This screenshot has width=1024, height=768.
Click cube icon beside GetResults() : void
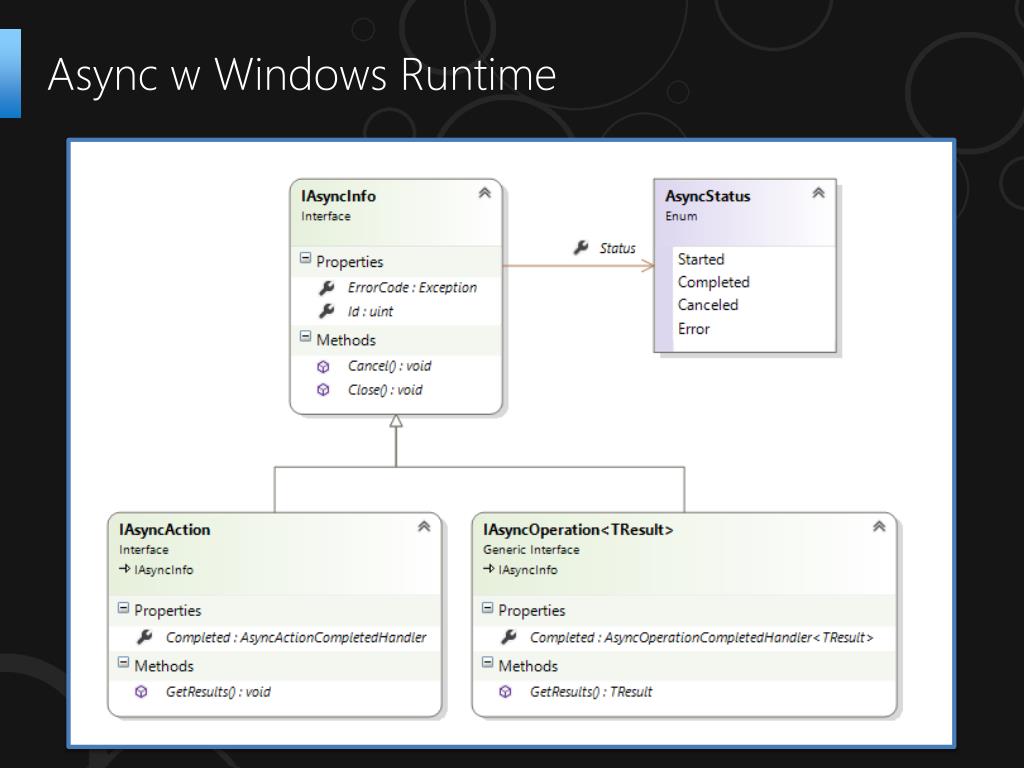(141, 692)
